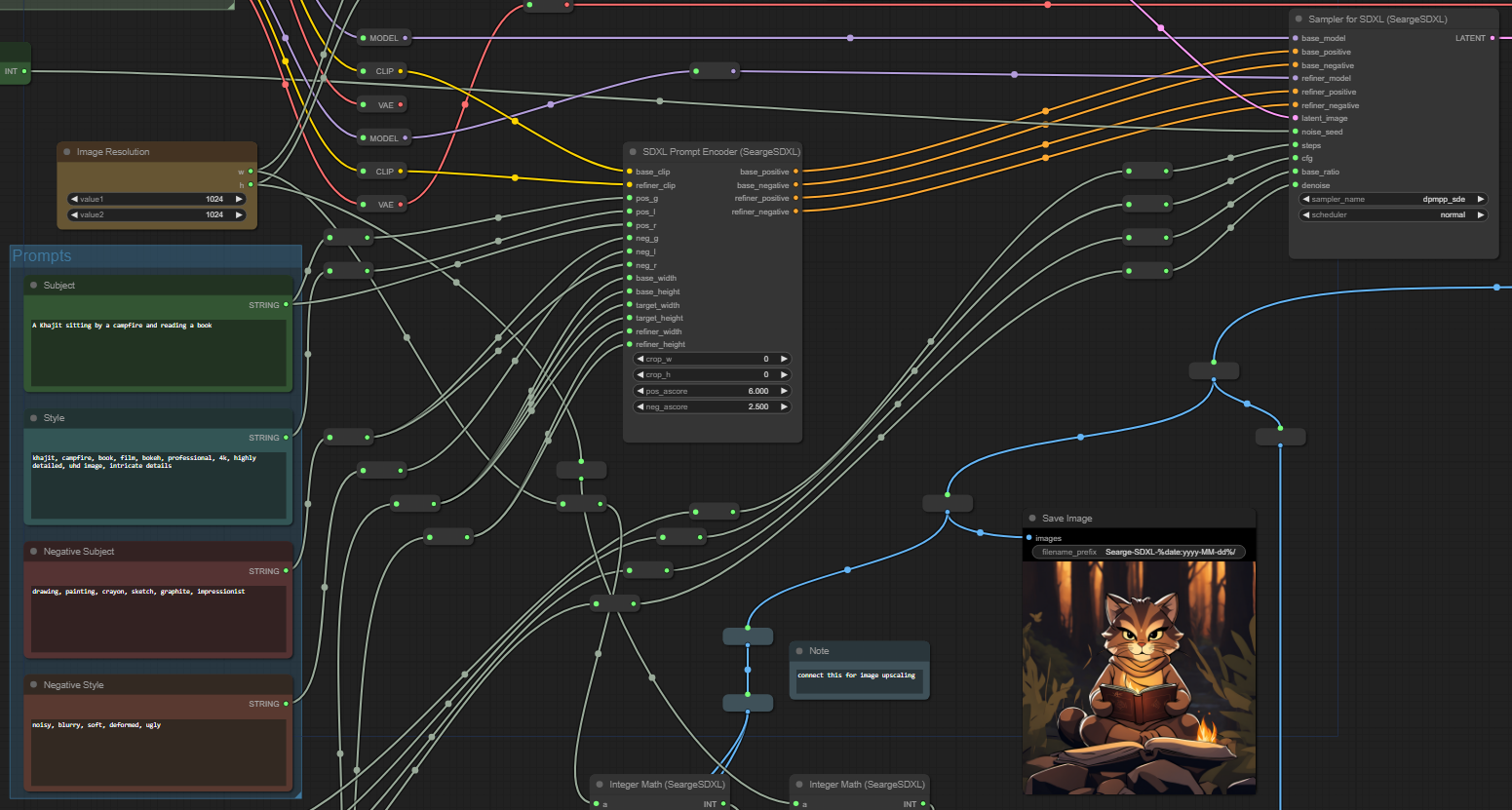Toggle collapse on the left Integer Math node

600,785
